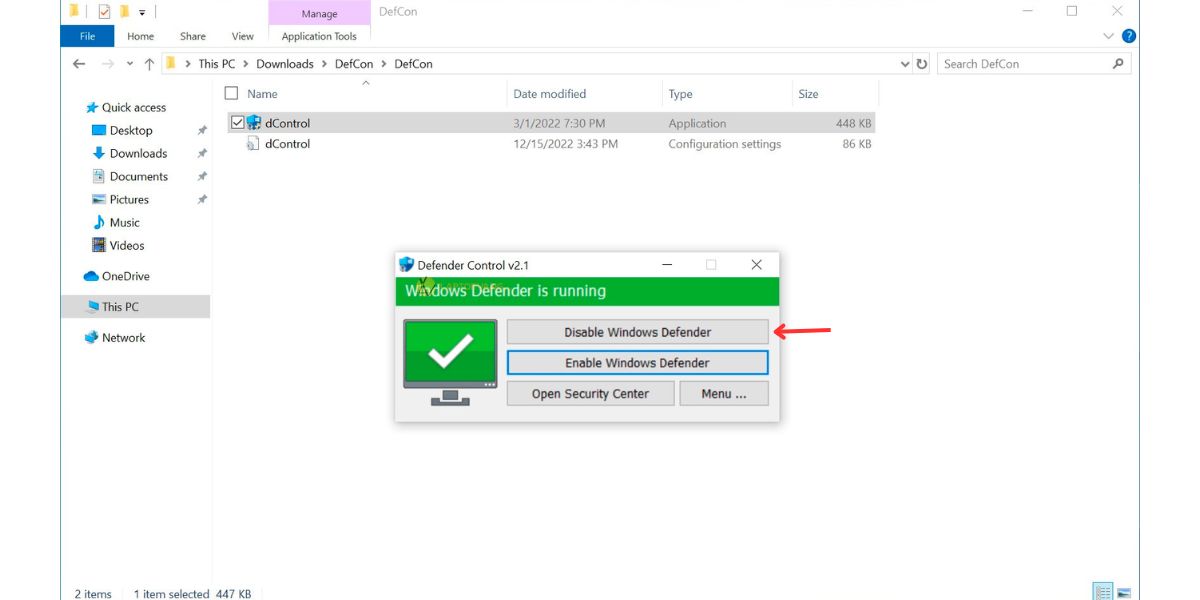Click the 86 KB size cell
1200x600 pixels.
pos(857,144)
